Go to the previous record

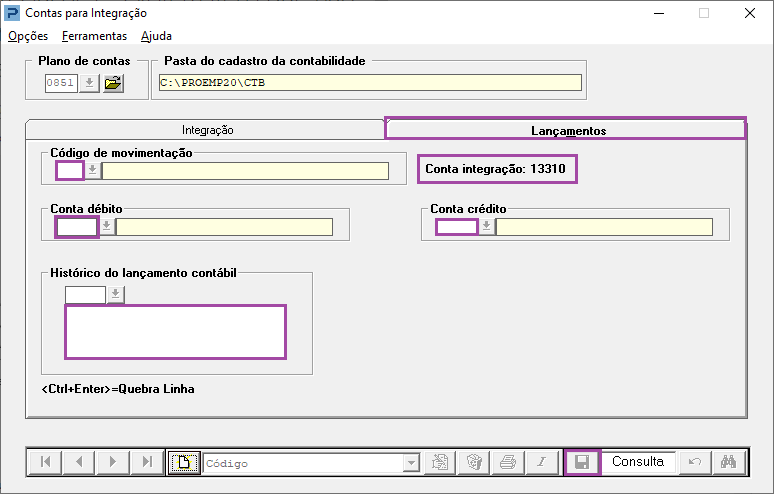point(79,462)
